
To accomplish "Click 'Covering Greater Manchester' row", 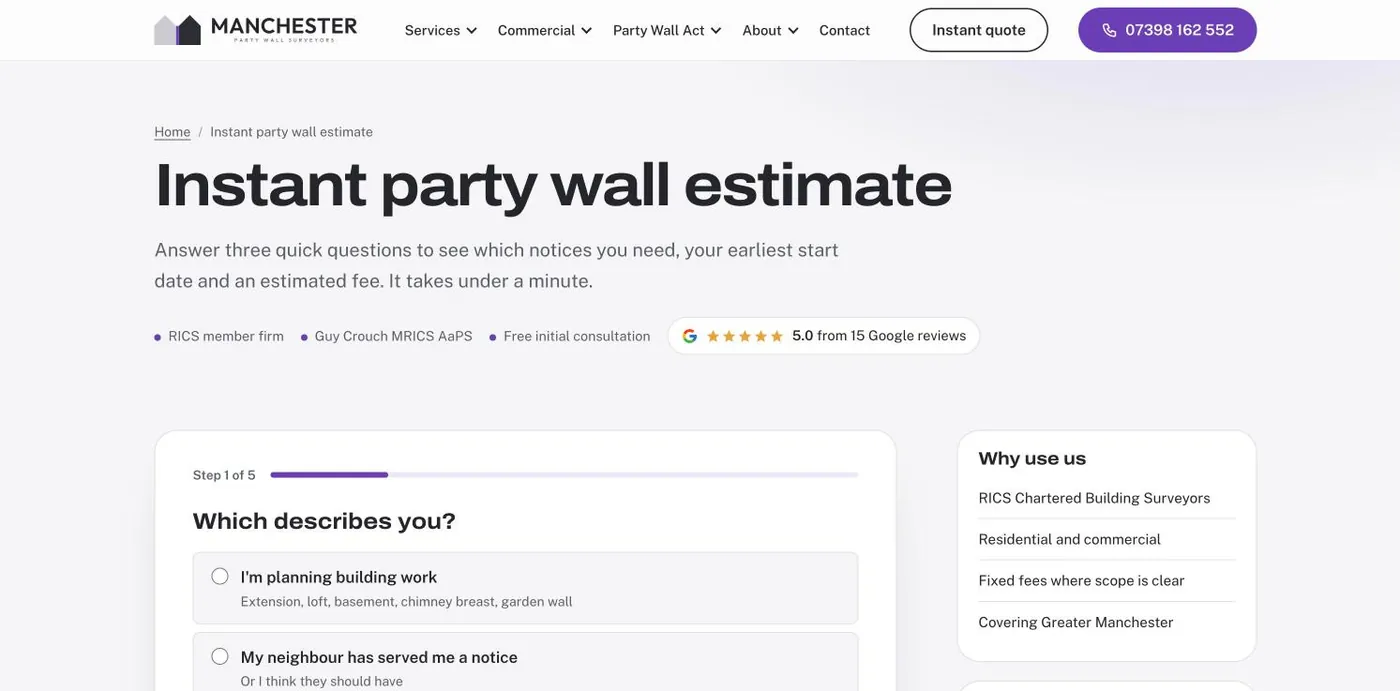I will 1107,622.
